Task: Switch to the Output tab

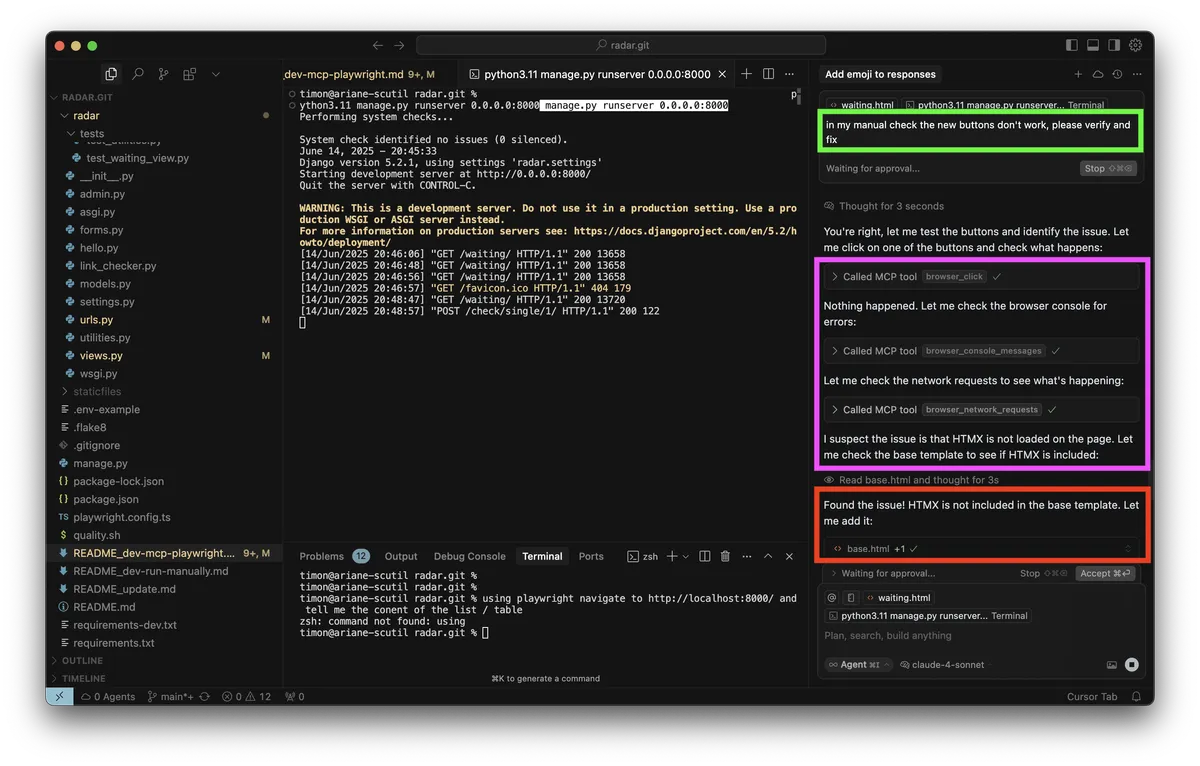Action: (x=401, y=556)
